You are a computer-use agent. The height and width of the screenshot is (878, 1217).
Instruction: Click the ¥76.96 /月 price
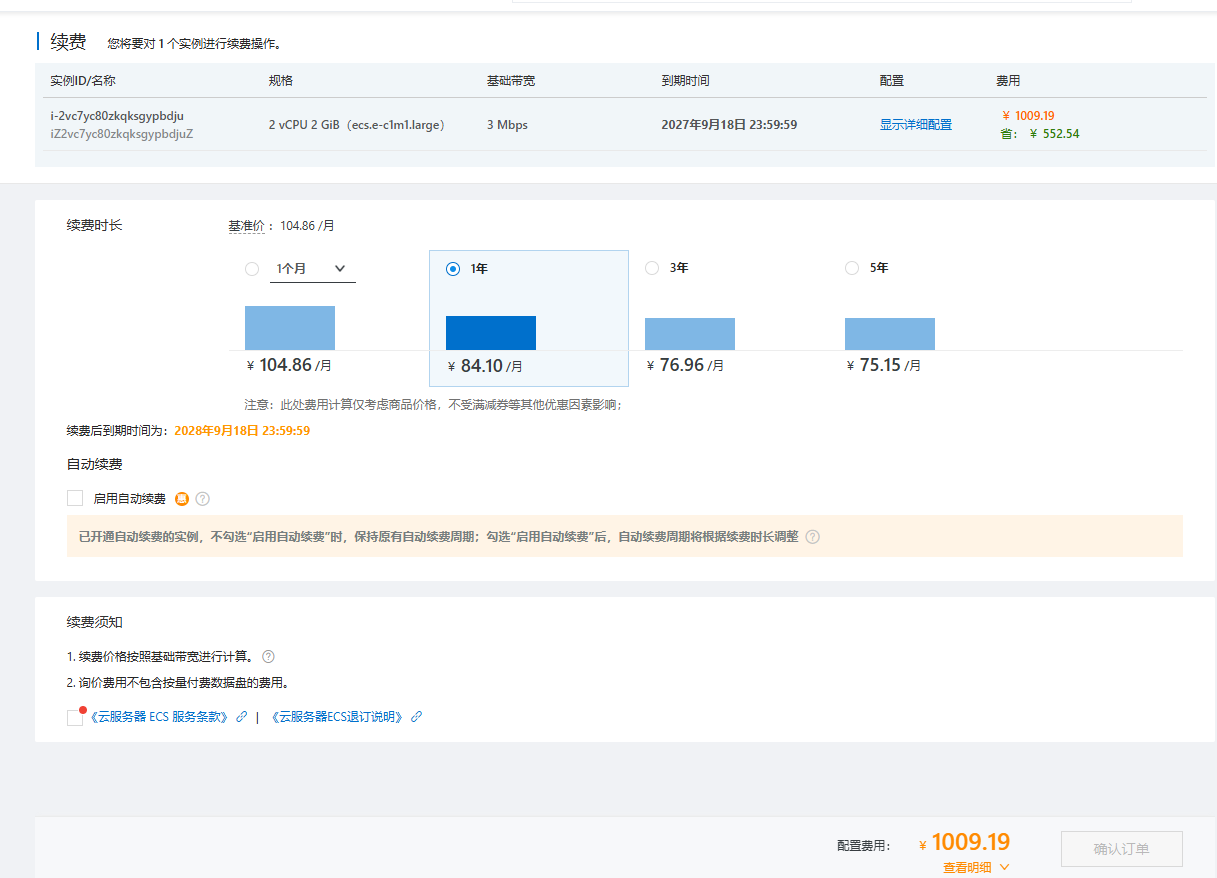tap(685, 365)
